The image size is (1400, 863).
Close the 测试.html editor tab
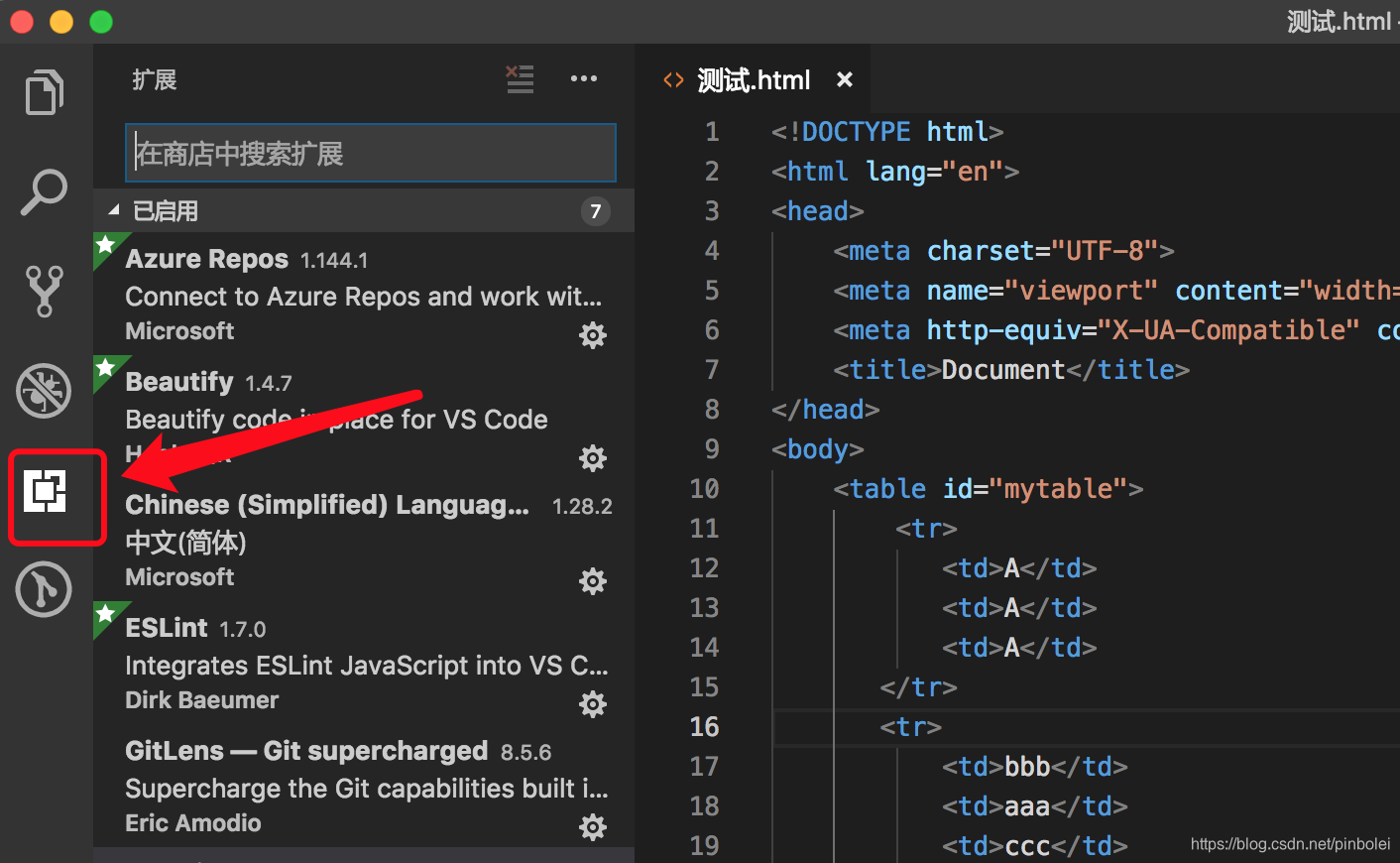click(x=845, y=79)
